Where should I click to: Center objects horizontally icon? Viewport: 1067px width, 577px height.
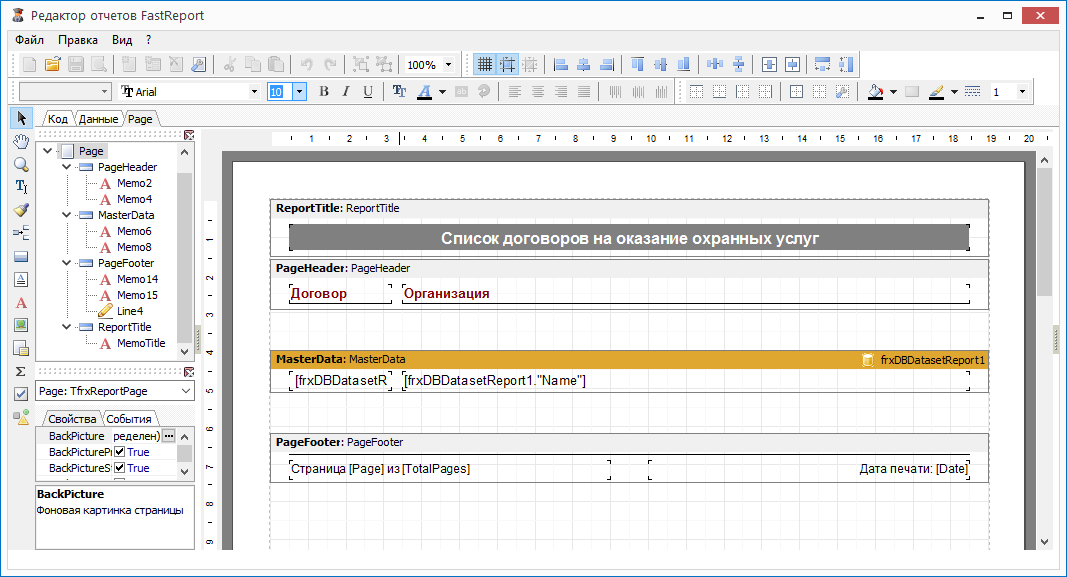(x=584, y=65)
